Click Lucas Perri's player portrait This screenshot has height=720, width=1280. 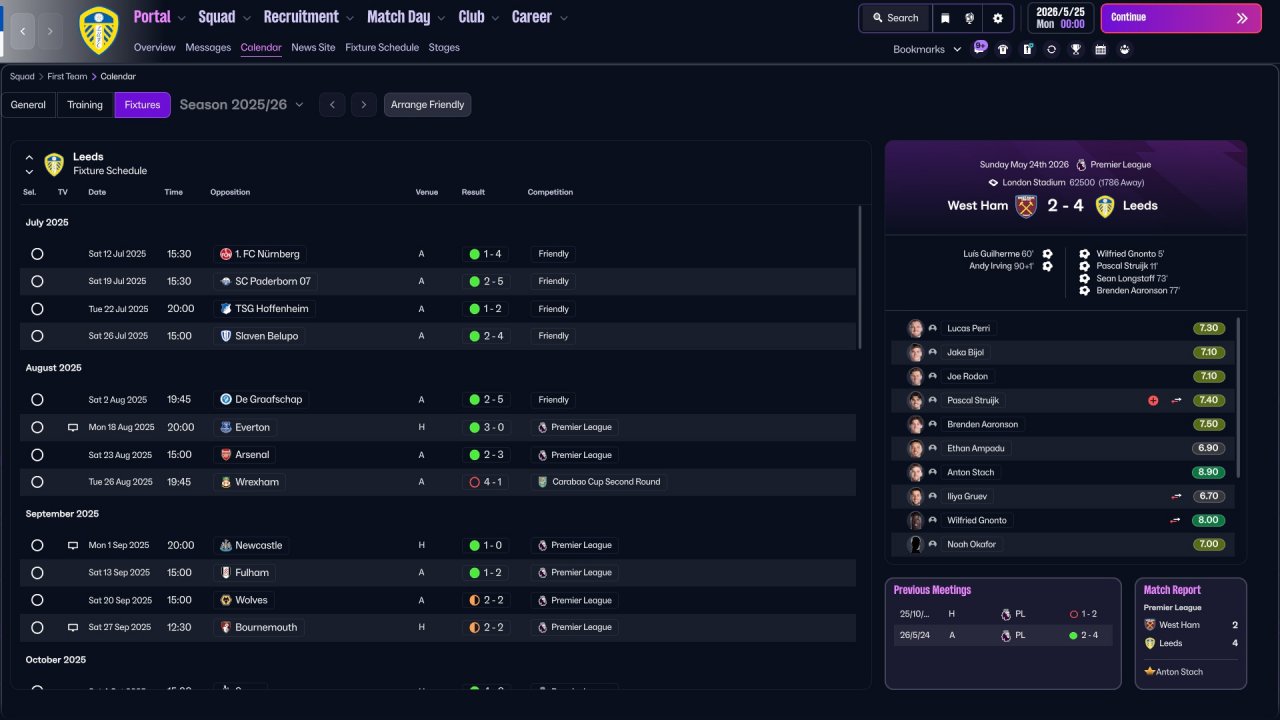(915, 328)
